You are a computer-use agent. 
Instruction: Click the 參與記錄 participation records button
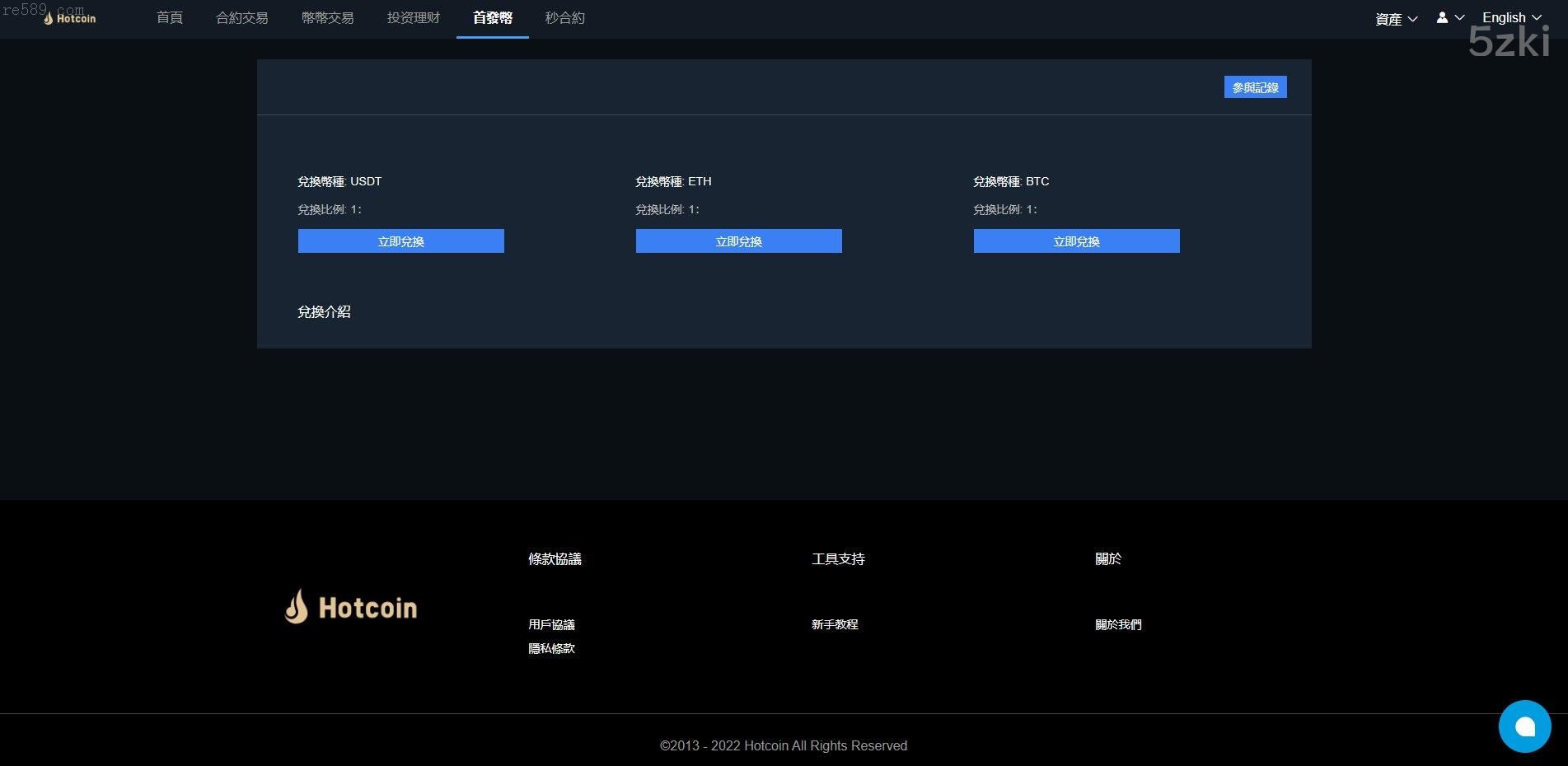1255,87
